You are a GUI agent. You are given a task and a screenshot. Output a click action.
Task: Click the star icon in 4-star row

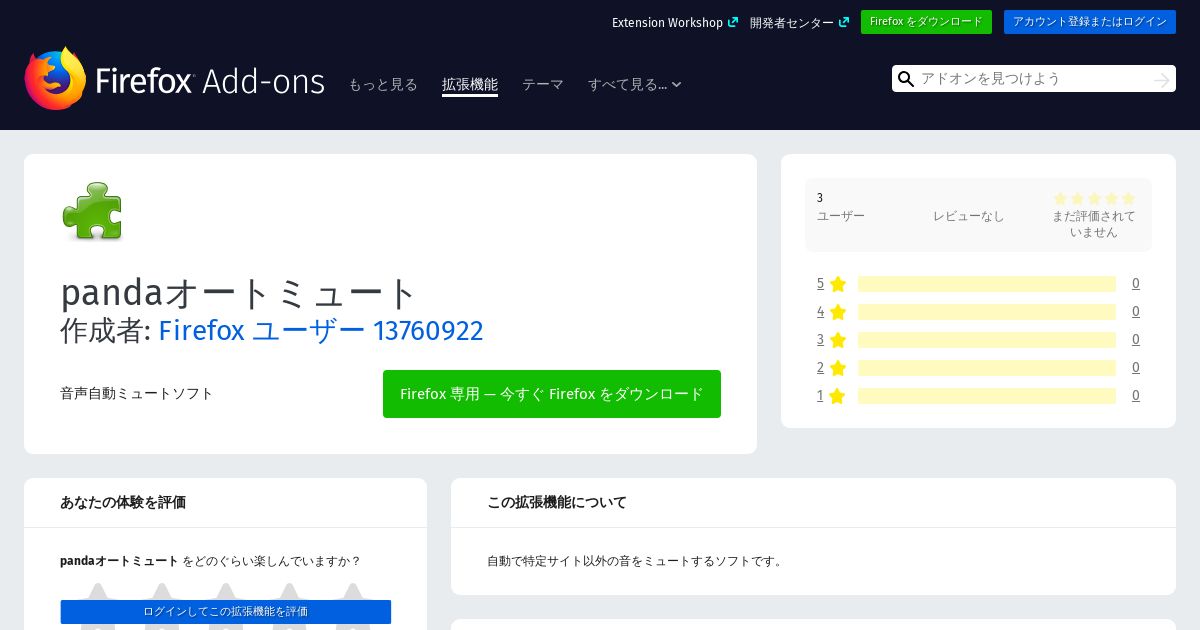(838, 312)
